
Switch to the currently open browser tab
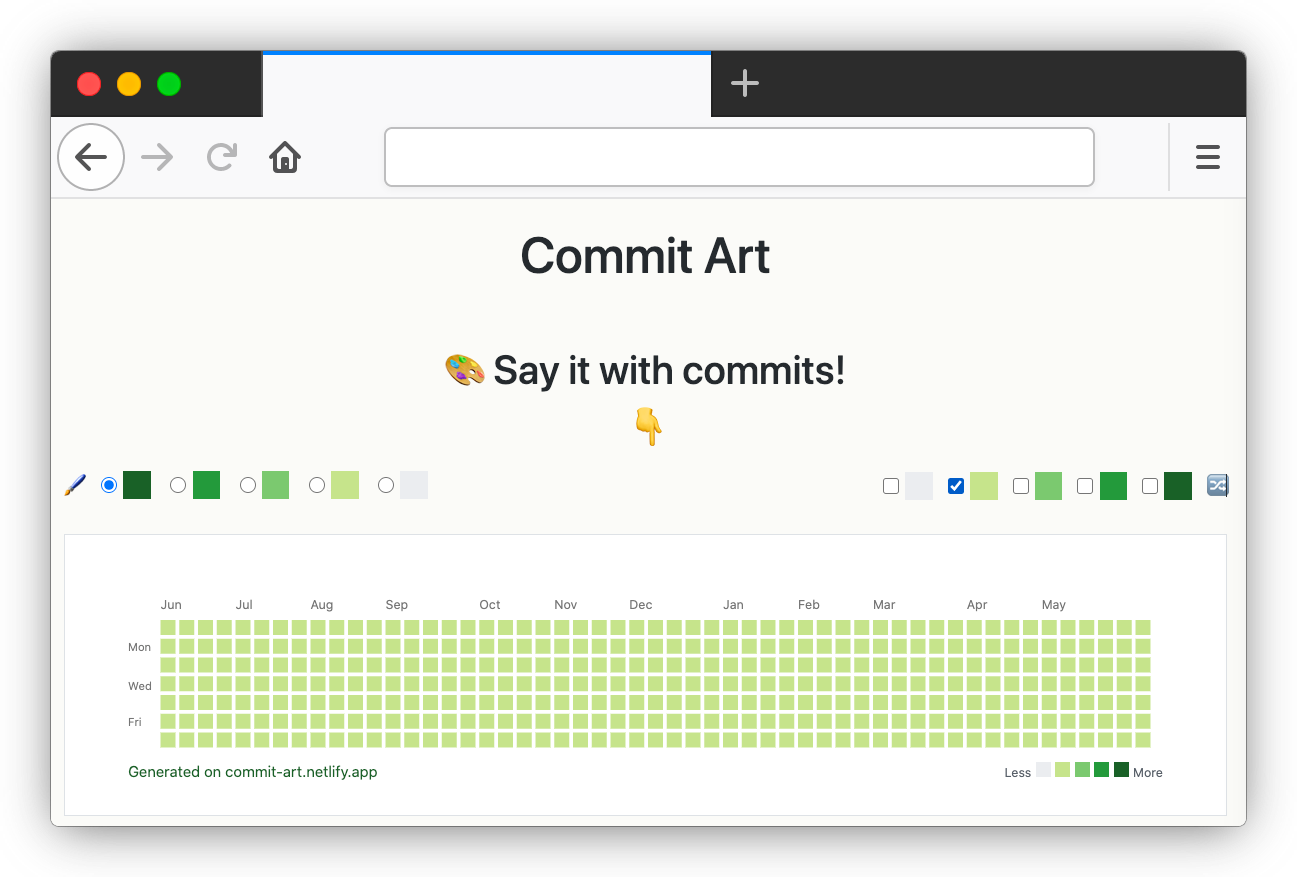486,84
